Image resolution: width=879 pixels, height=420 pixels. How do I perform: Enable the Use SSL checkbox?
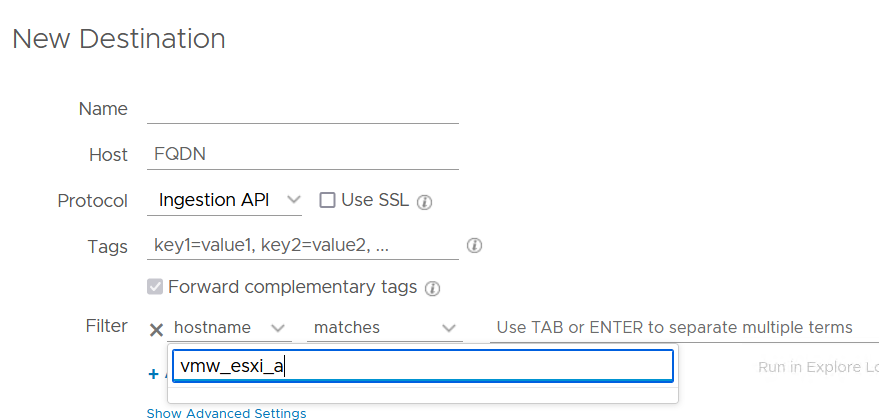click(x=327, y=200)
